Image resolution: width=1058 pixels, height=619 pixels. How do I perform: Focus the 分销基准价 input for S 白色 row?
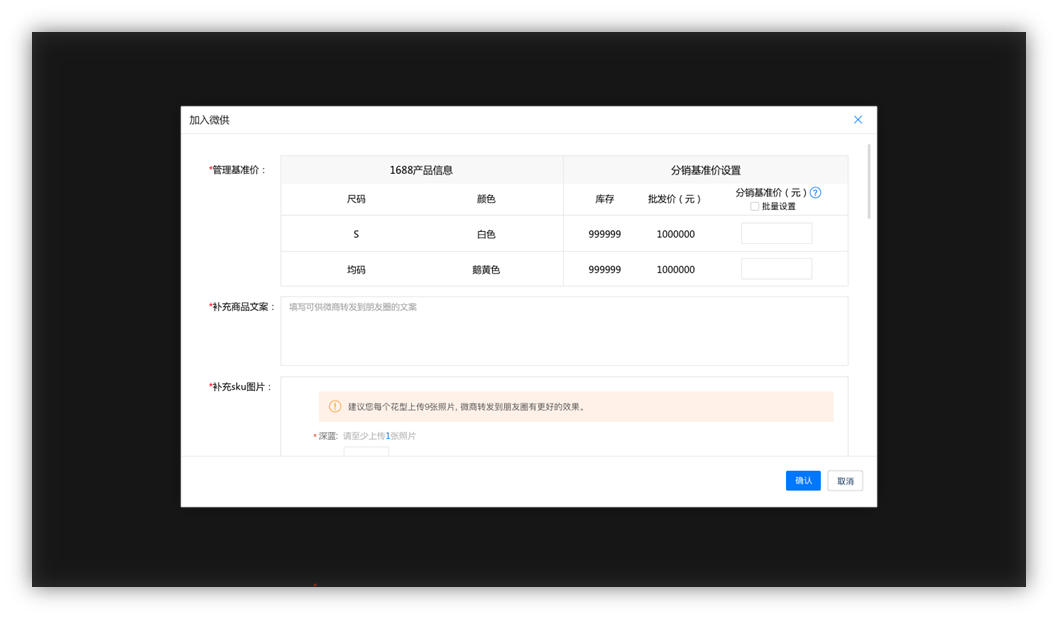point(776,234)
